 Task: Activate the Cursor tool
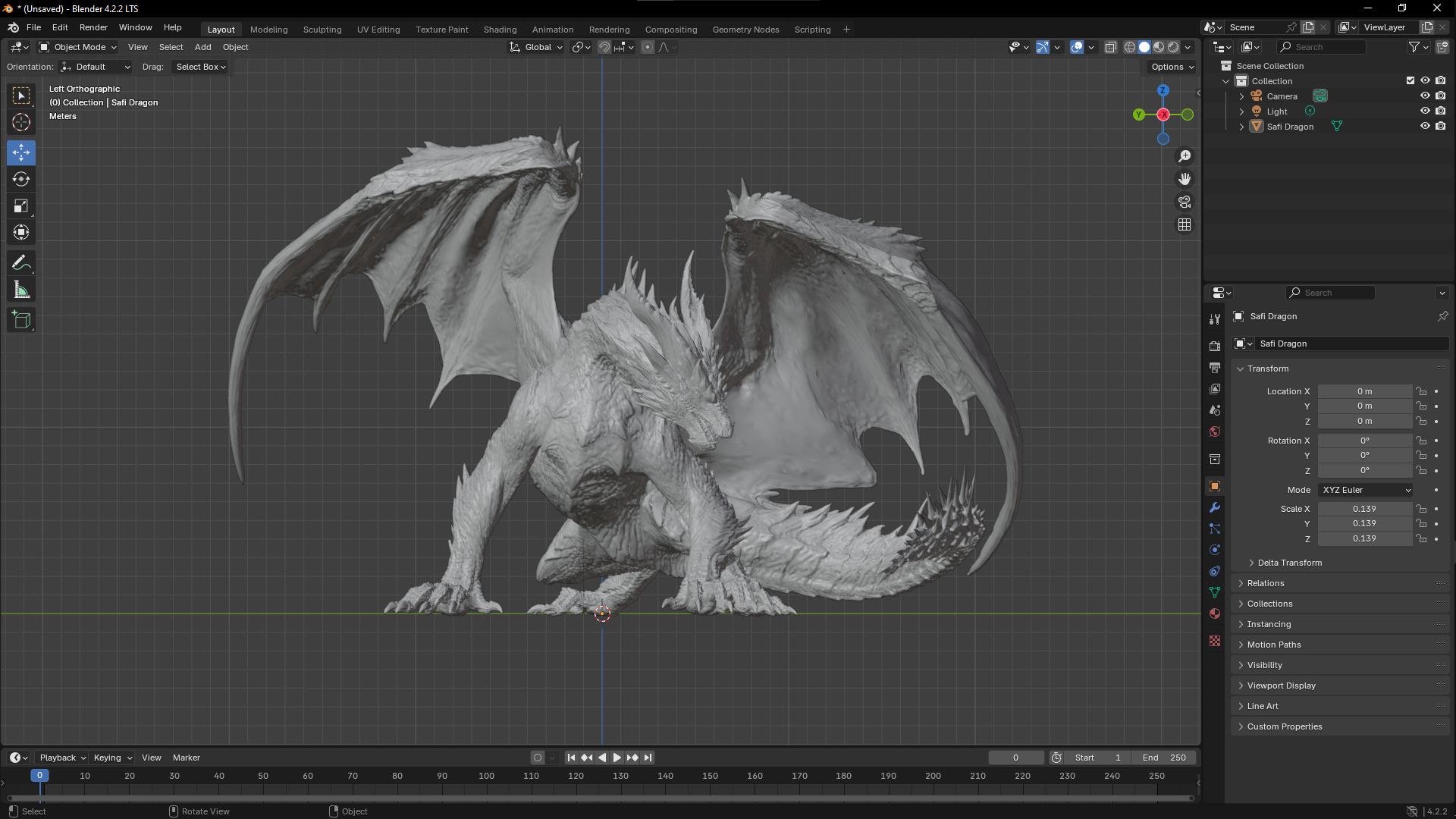(x=21, y=122)
